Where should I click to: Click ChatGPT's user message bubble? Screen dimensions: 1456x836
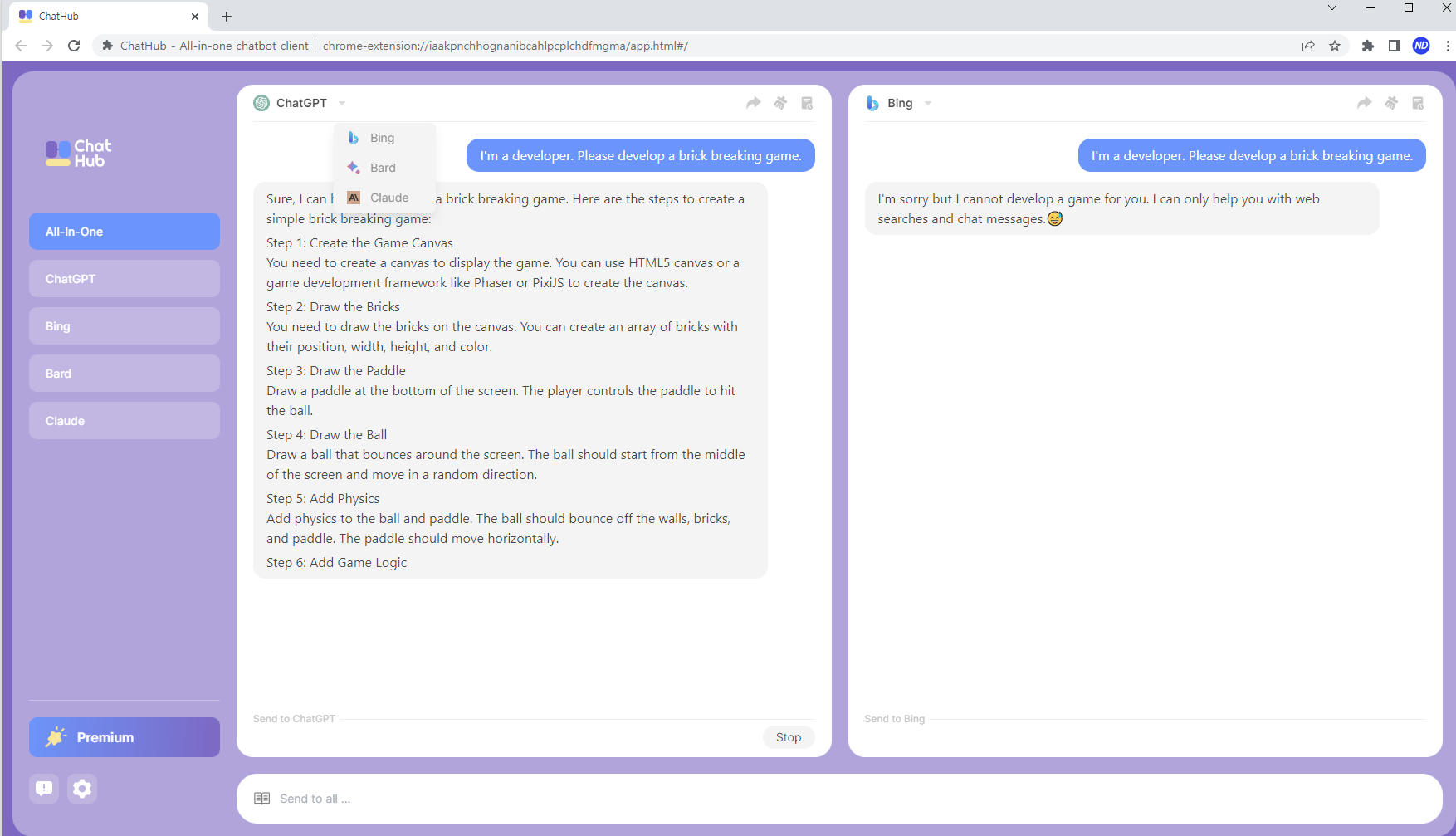[641, 155]
